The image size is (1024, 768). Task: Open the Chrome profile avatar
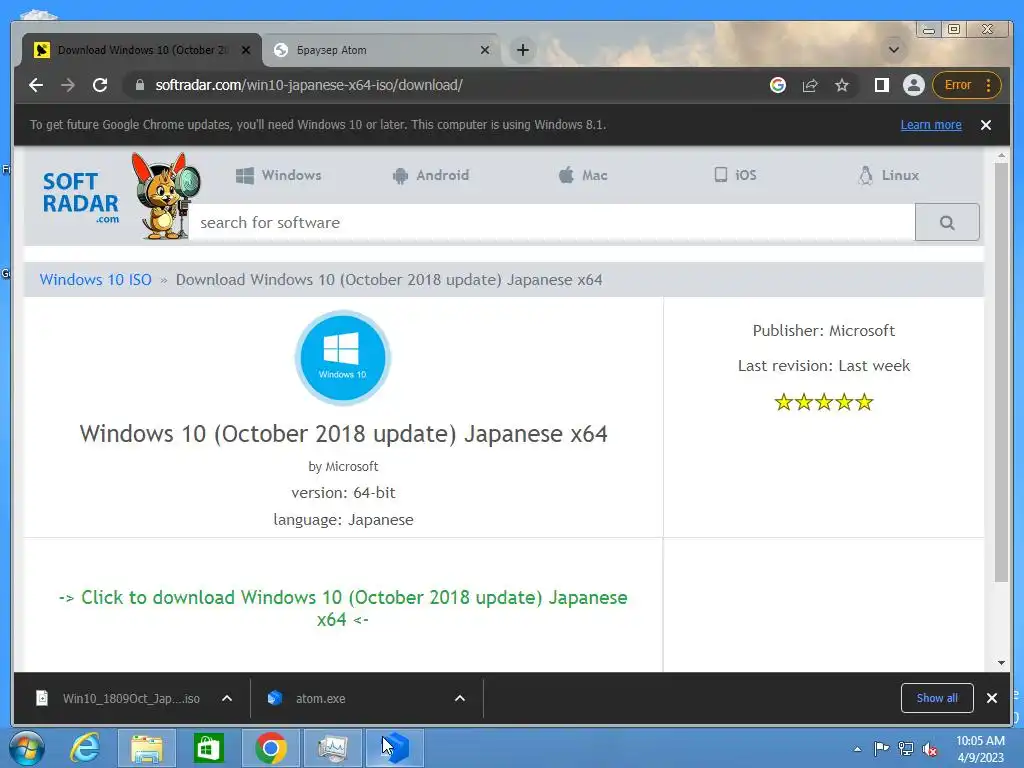tap(914, 85)
